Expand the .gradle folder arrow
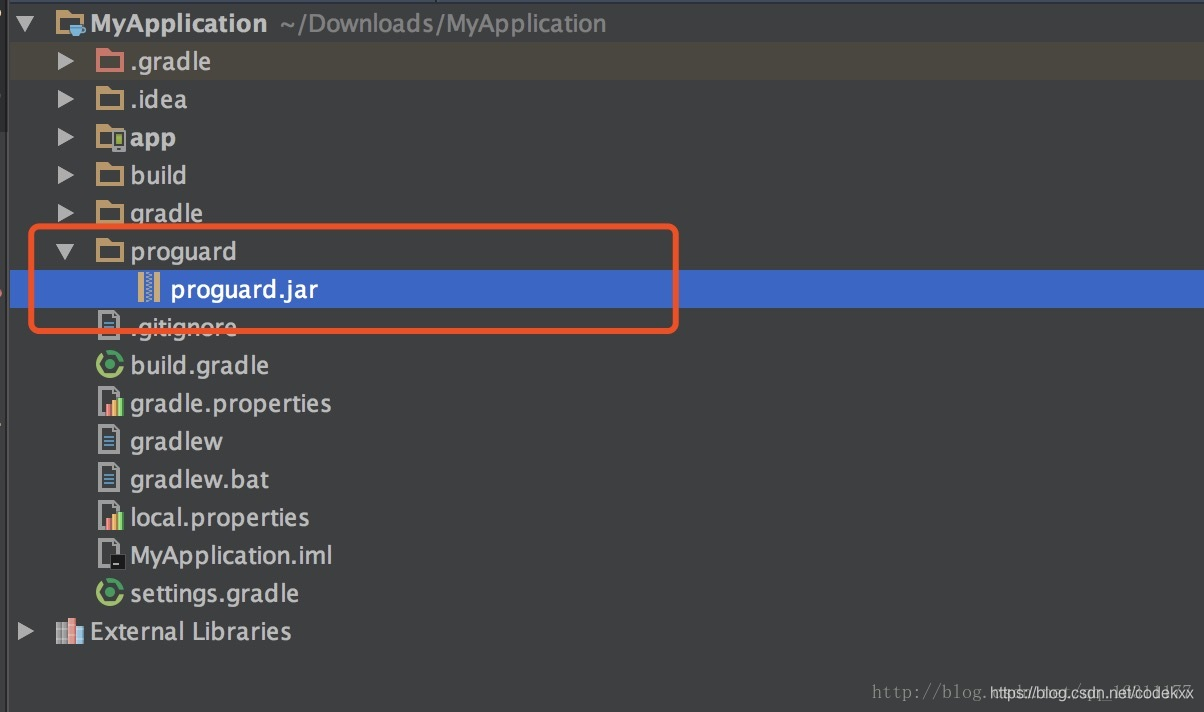 pyautogui.click(x=66, y=62)
